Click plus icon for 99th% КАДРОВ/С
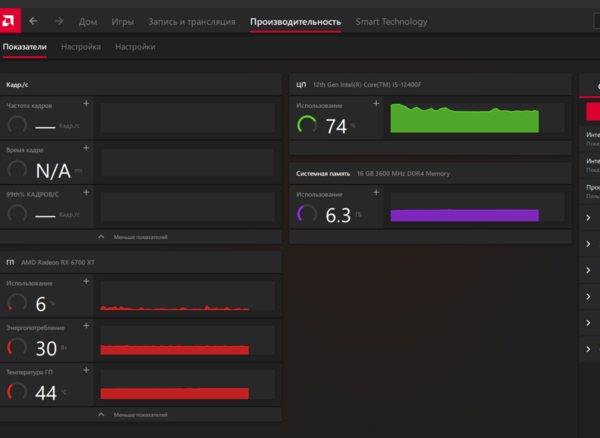This screenshot has width=600, height=438. pyautogui.click(x=85, y=193)
